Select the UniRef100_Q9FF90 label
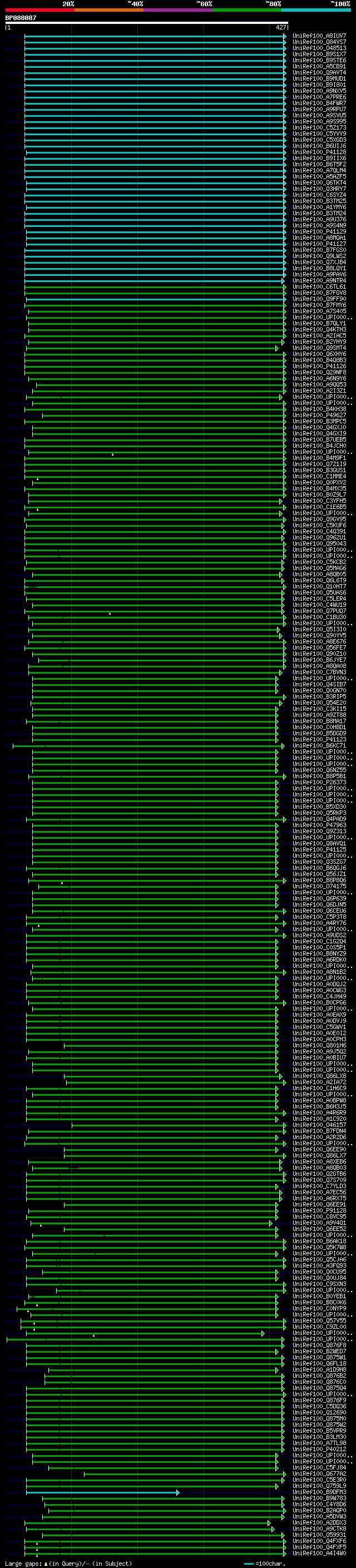The height and width of the screenshot is (1568, 356). click(x=319, y=299)
